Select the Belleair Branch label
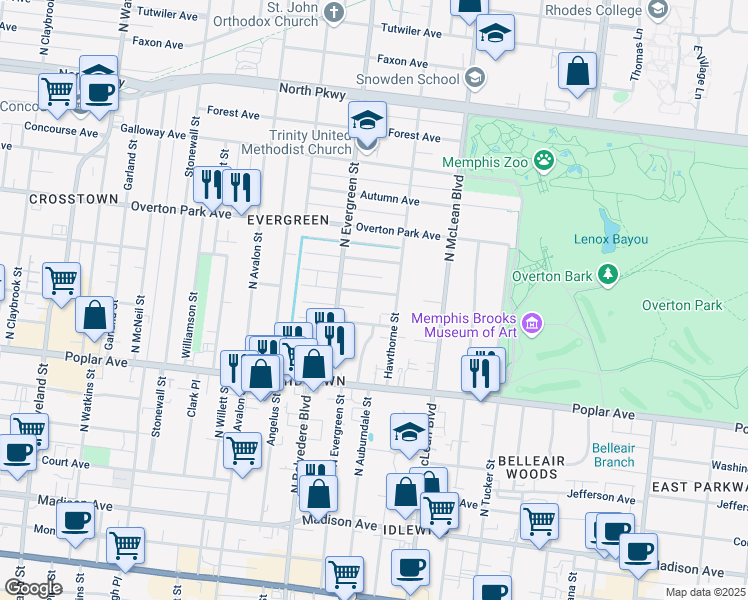Screen dimensions: 748x600 [x=613, y=455]
